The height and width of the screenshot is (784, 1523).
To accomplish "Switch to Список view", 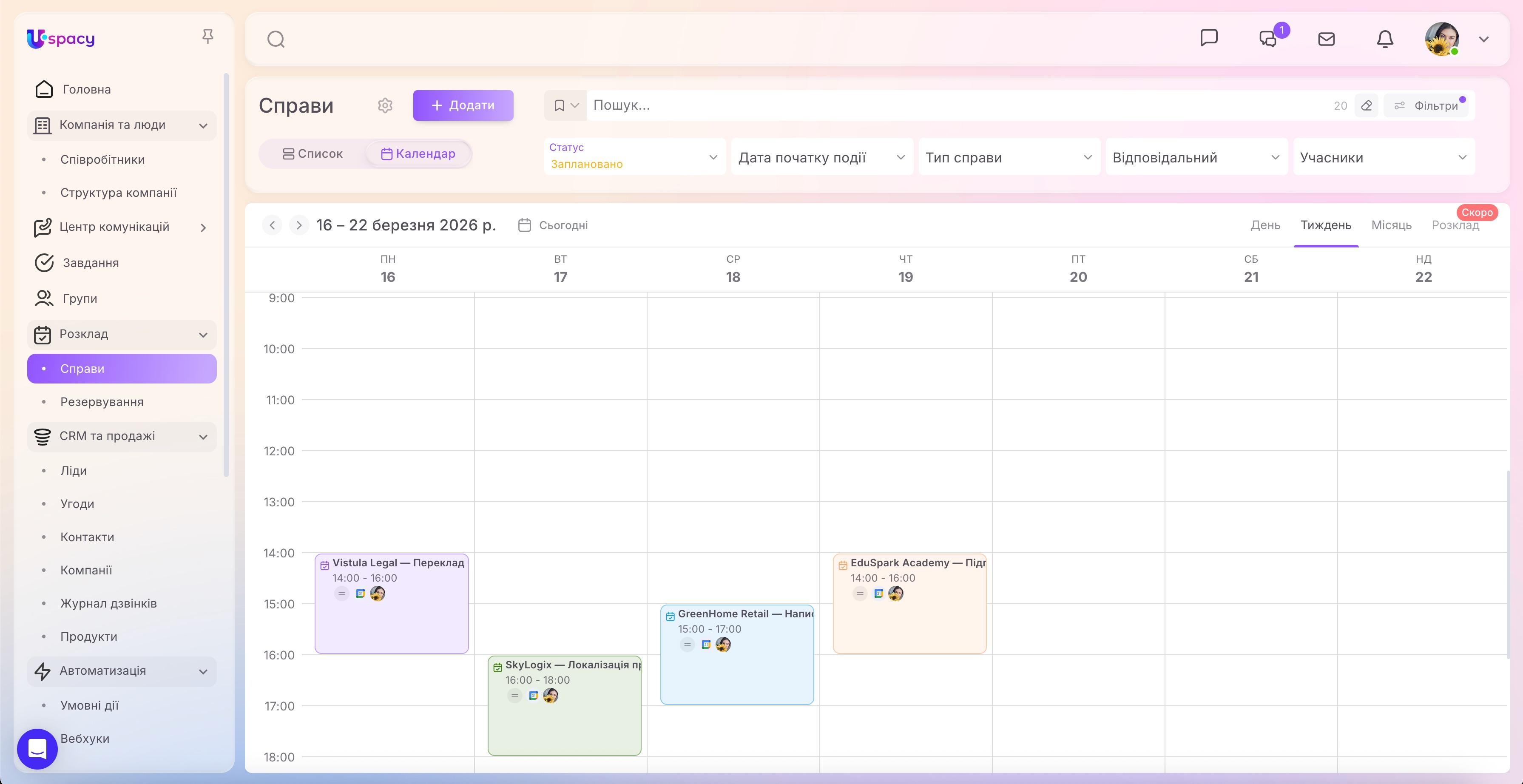I will tap(313, 153).
